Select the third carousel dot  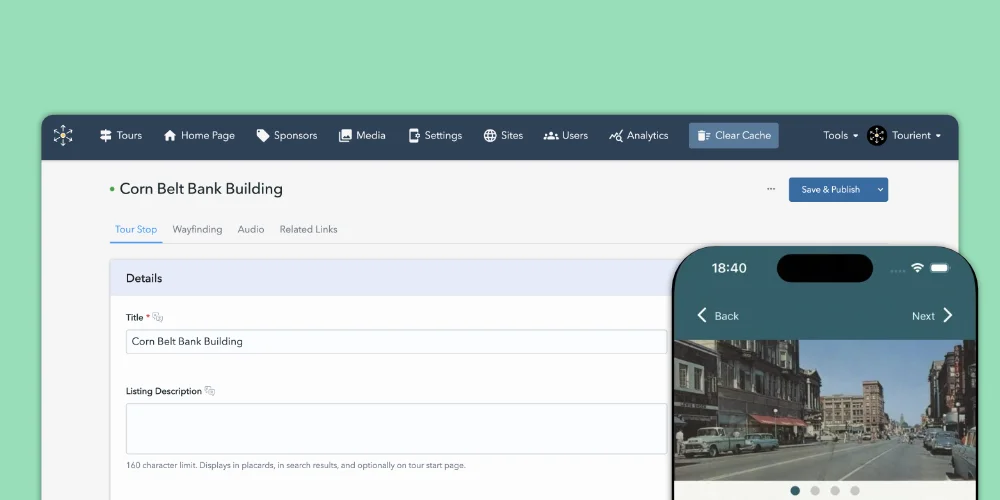[x=835, y=490]
